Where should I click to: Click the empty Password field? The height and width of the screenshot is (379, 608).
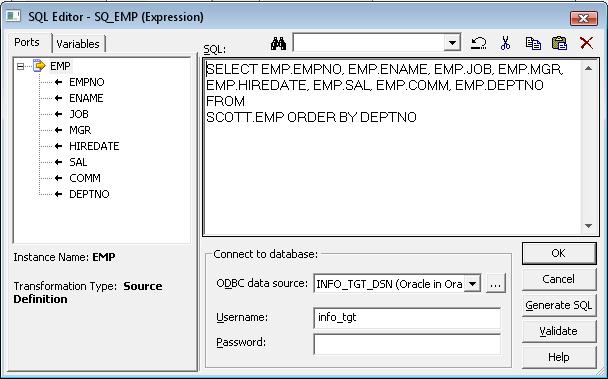pyautogui.click(x=407, y=344)
